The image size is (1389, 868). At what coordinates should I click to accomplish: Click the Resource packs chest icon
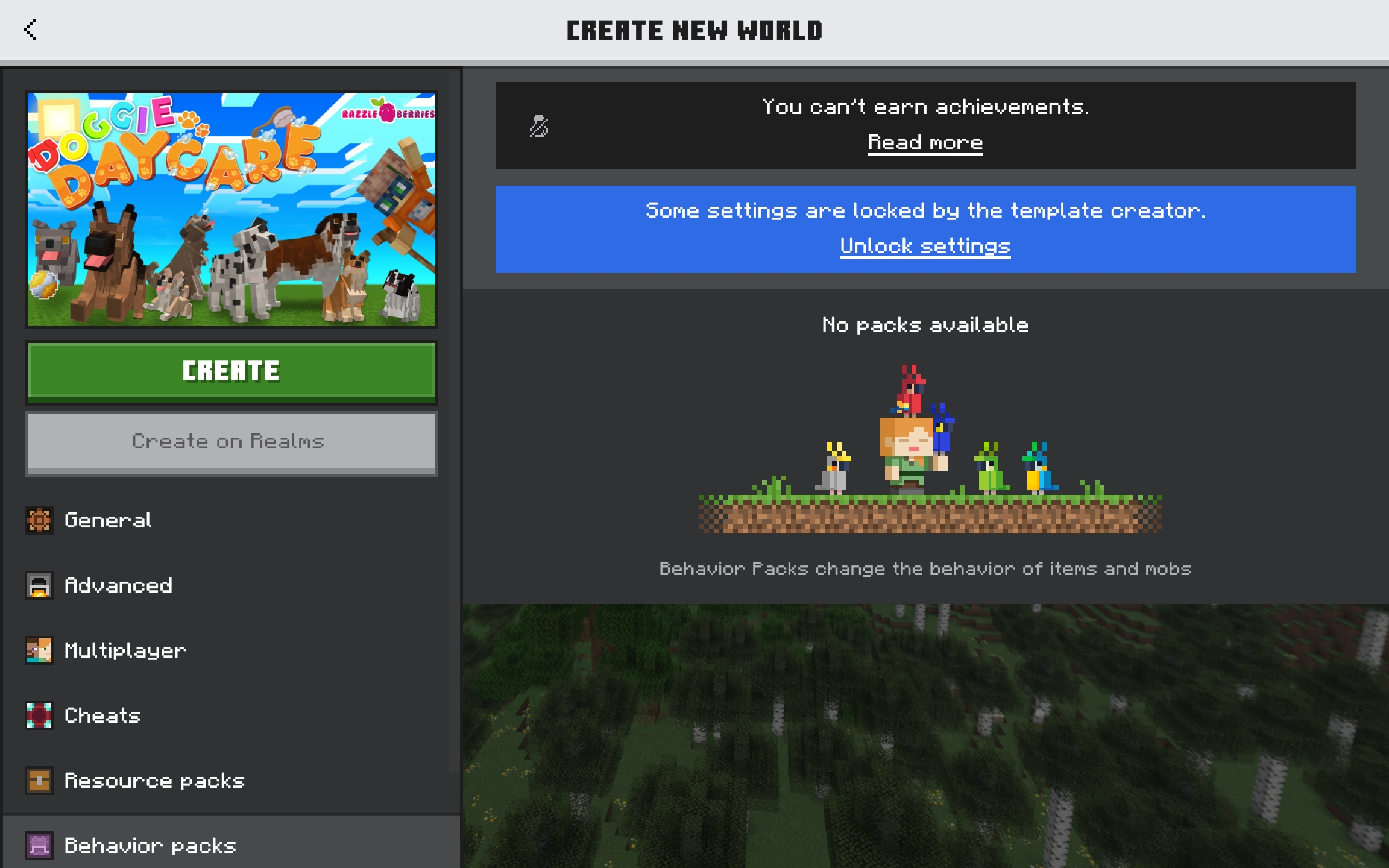pyautogui.click(x=39, y=780)
